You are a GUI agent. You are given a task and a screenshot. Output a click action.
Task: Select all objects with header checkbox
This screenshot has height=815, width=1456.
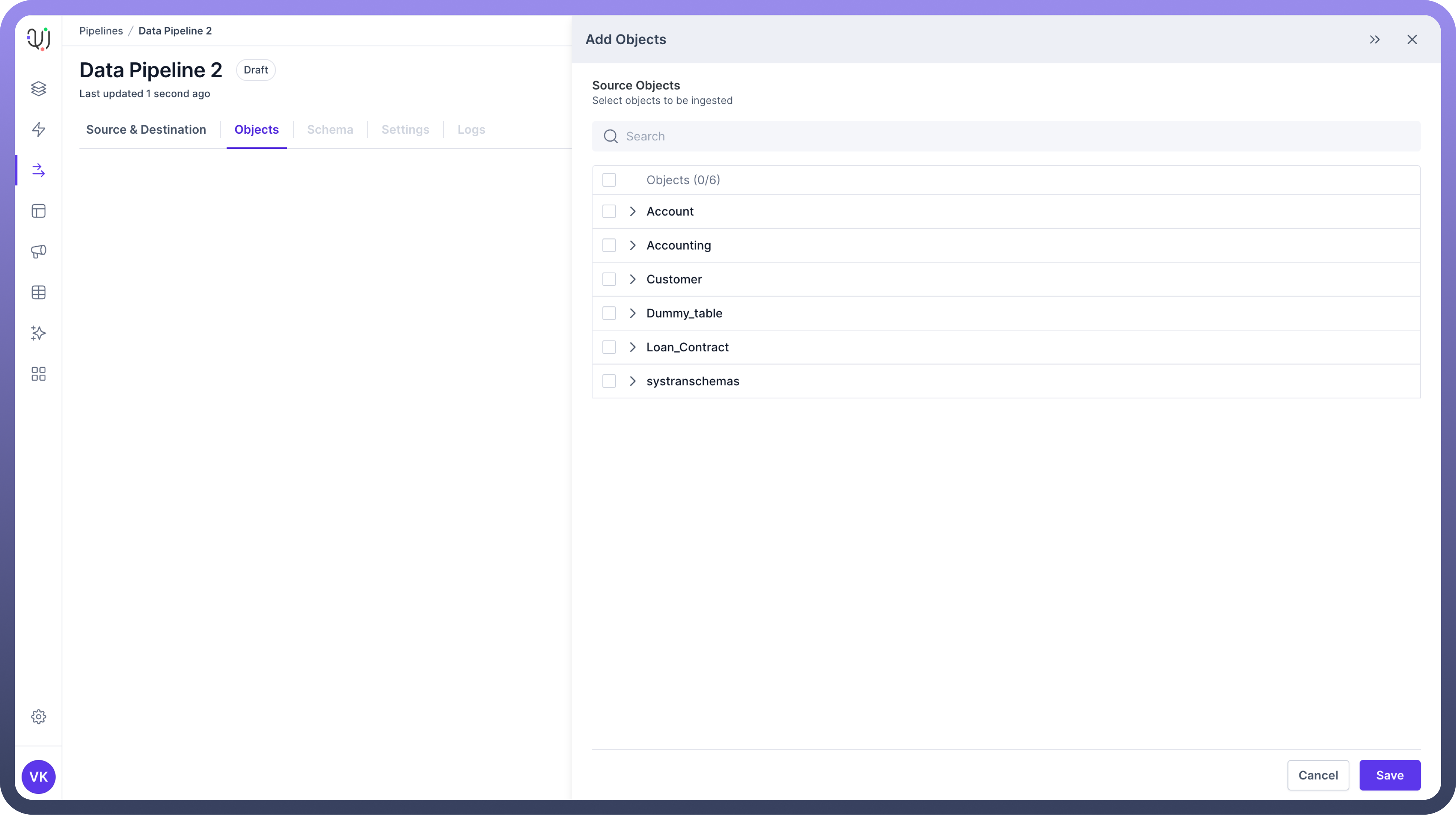click(x=609, y=180)
